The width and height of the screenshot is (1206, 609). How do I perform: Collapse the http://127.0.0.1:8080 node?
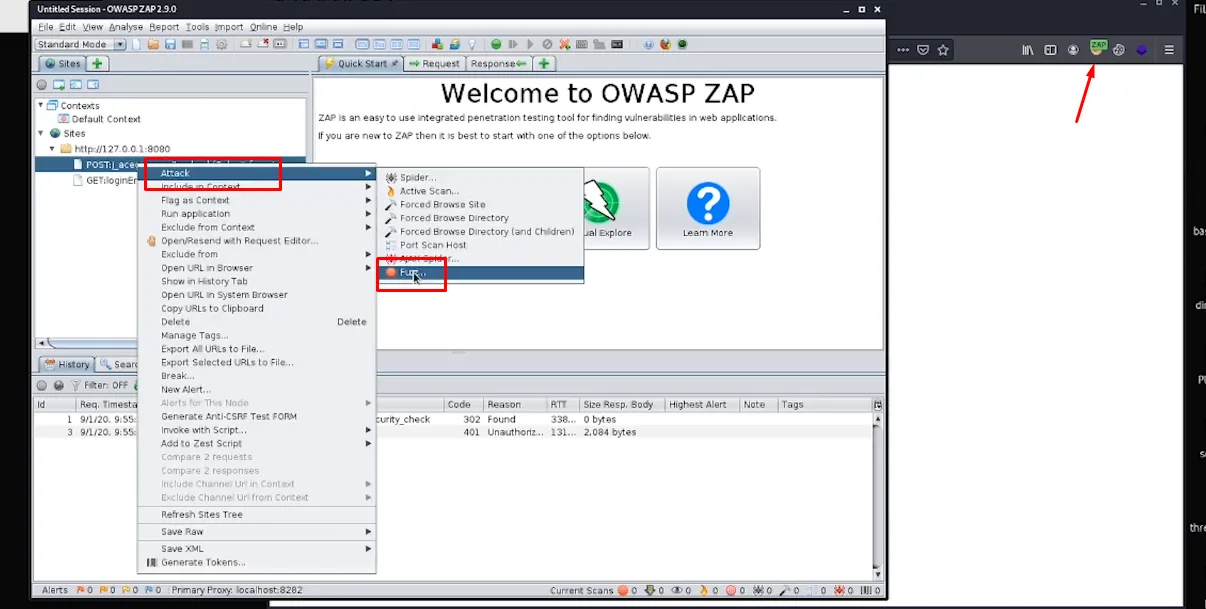coord(53,148)
